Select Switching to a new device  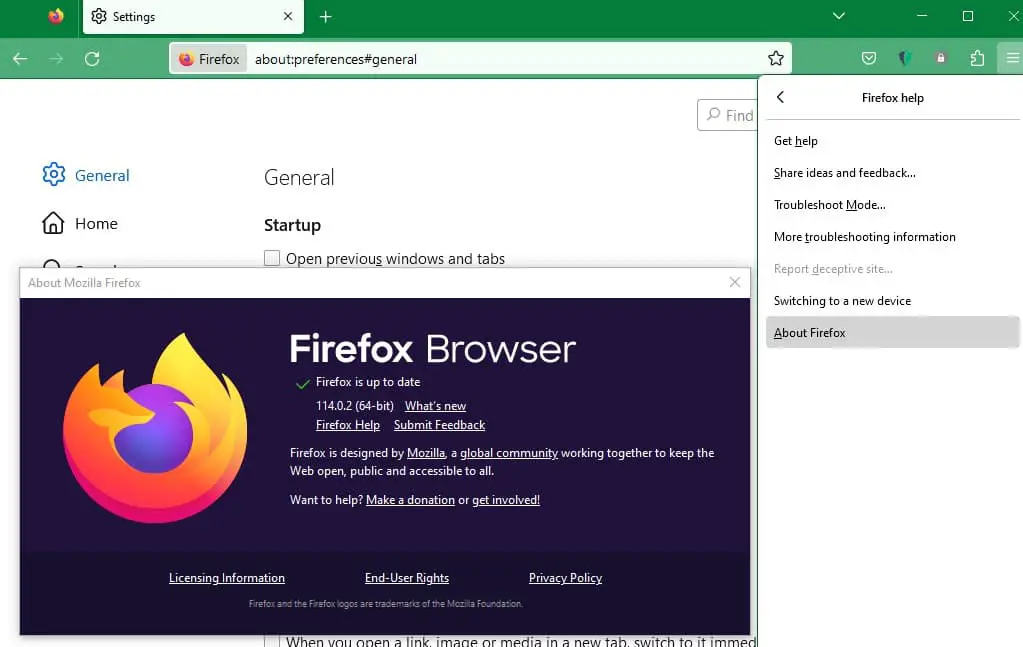point(892,301)
